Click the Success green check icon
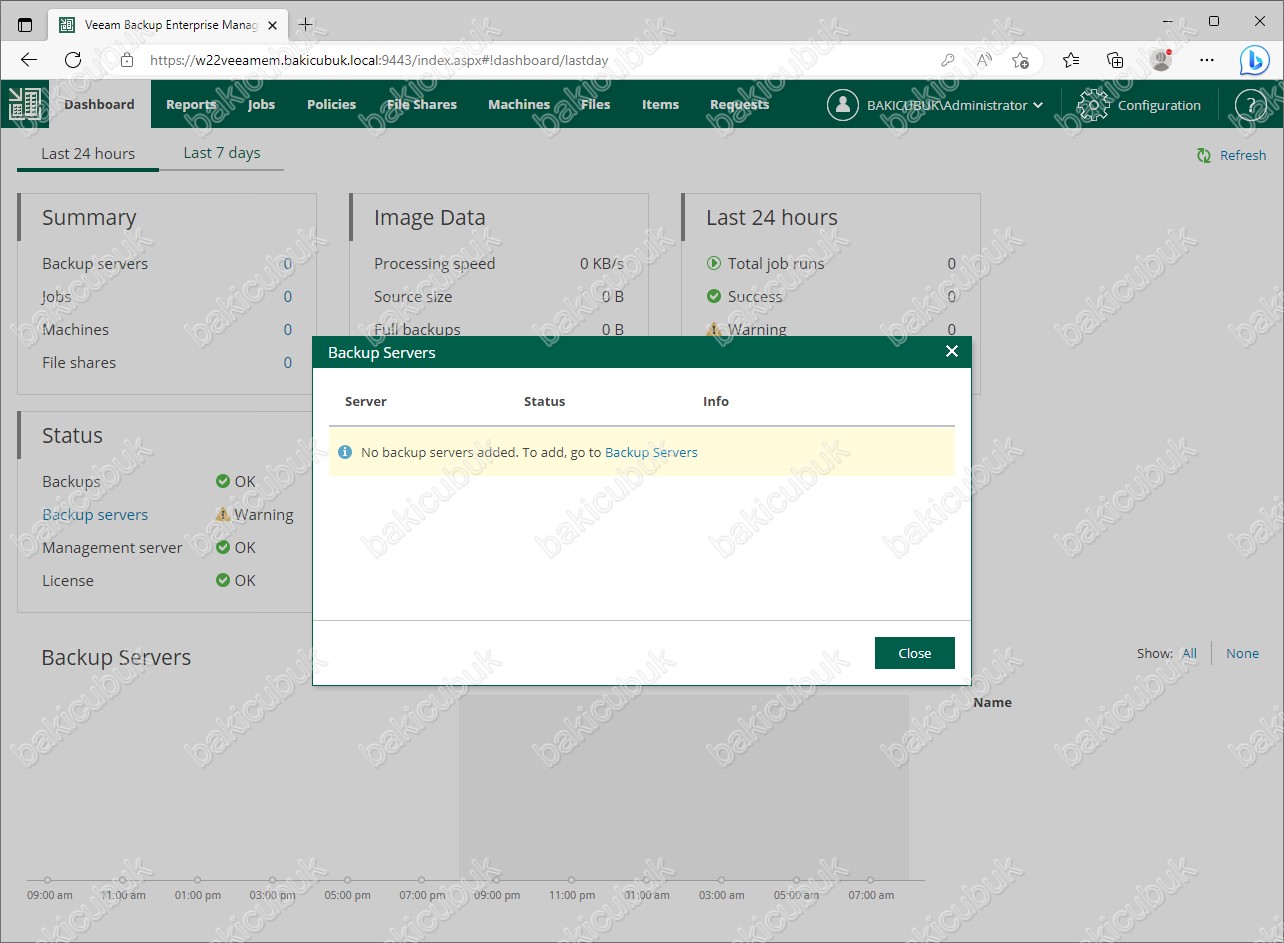 [x=714, y=296]
